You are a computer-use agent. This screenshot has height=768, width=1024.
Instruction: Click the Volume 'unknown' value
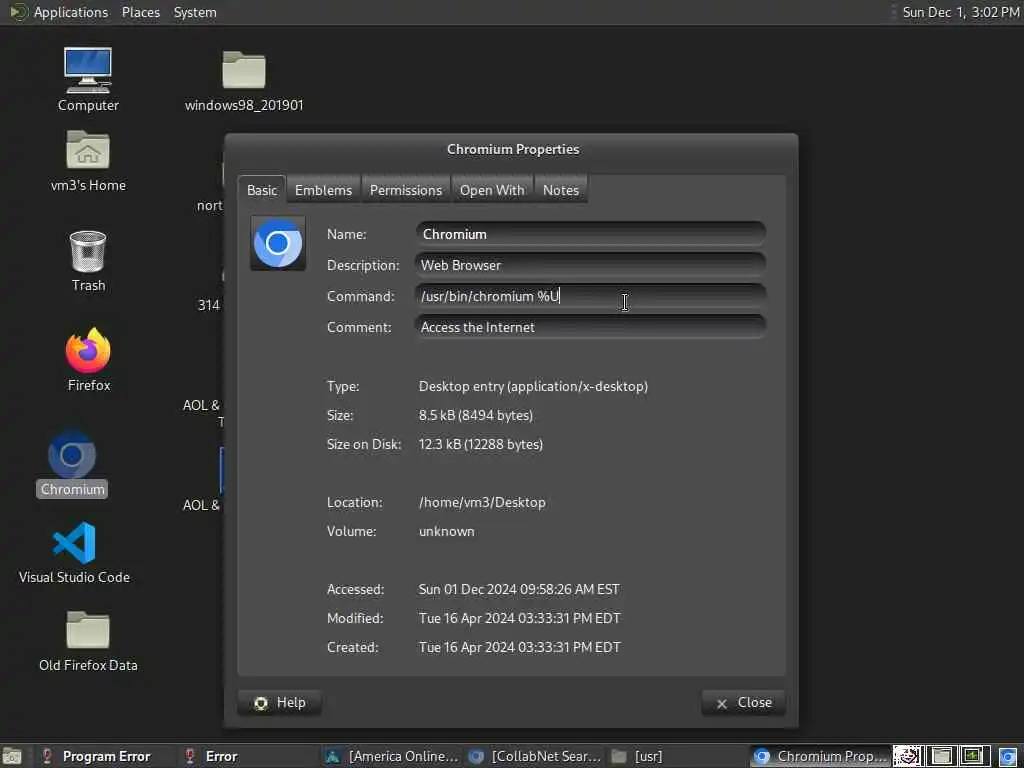click(x=447, y=531)
